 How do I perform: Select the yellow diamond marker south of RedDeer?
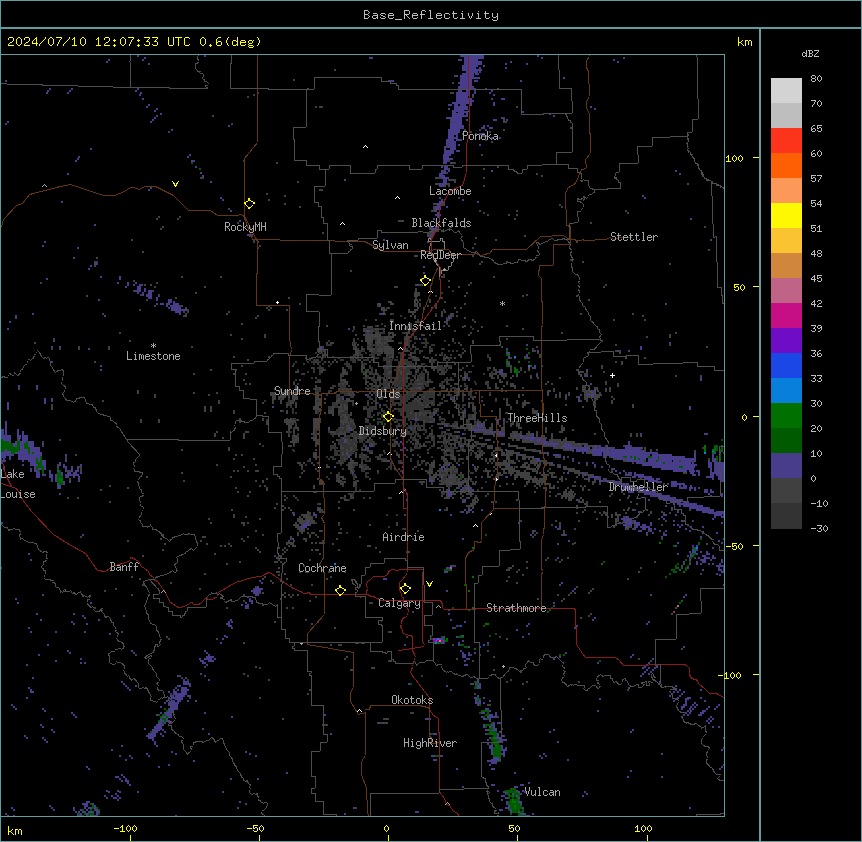(425, 281)
